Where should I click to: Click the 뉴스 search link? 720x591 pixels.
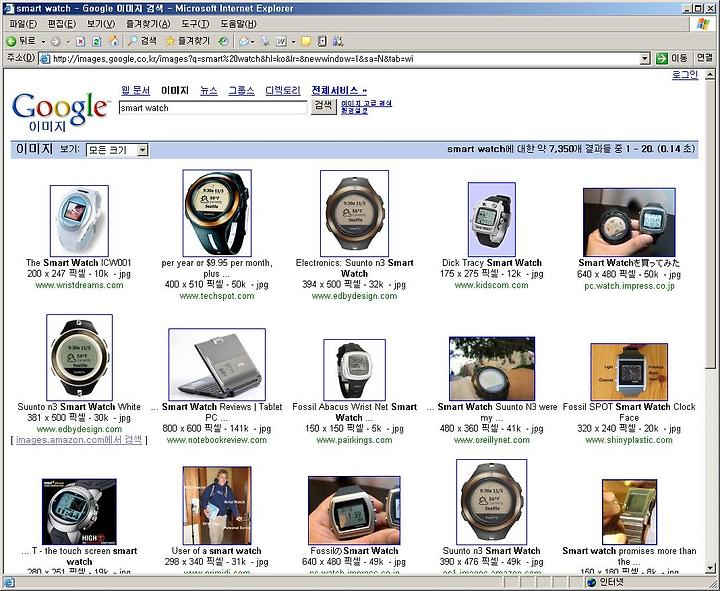pos(209,90)
